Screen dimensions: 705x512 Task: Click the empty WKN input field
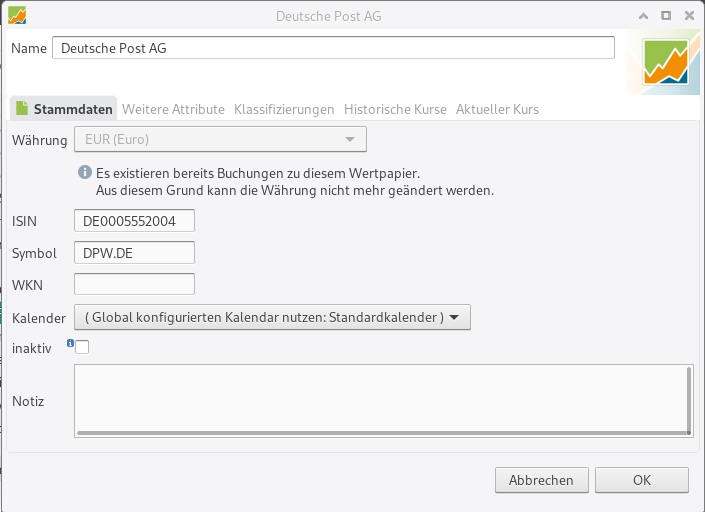[x=134, y=284]
